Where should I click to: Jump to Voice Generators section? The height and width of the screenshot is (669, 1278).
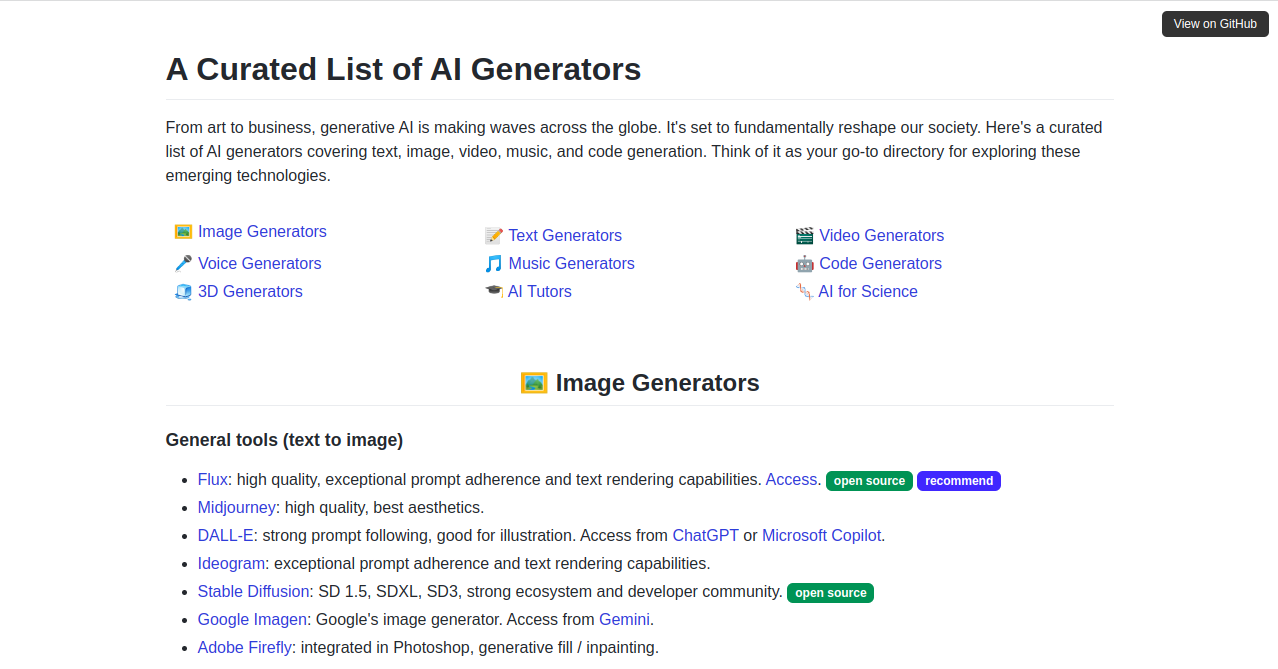pyautogui.click(x=260, y=264)
